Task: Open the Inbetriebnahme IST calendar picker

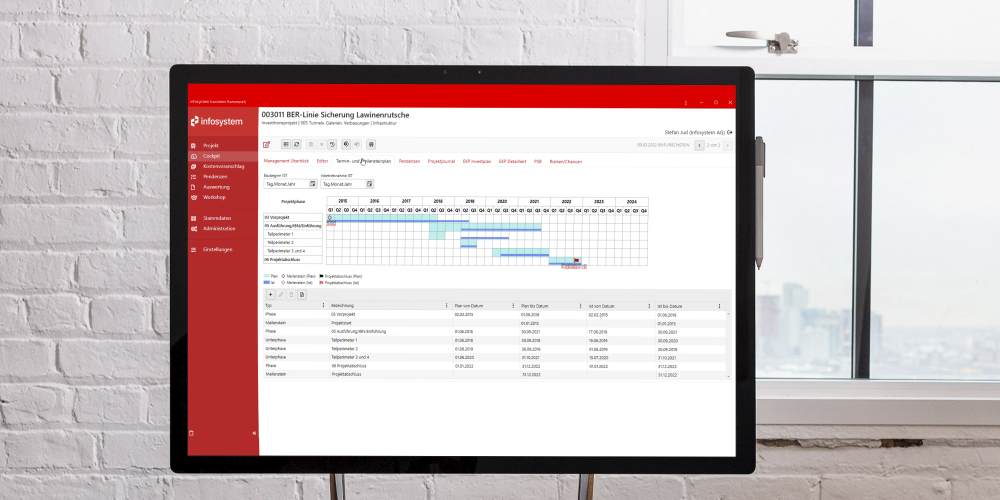Action: [x=369, y=184]
